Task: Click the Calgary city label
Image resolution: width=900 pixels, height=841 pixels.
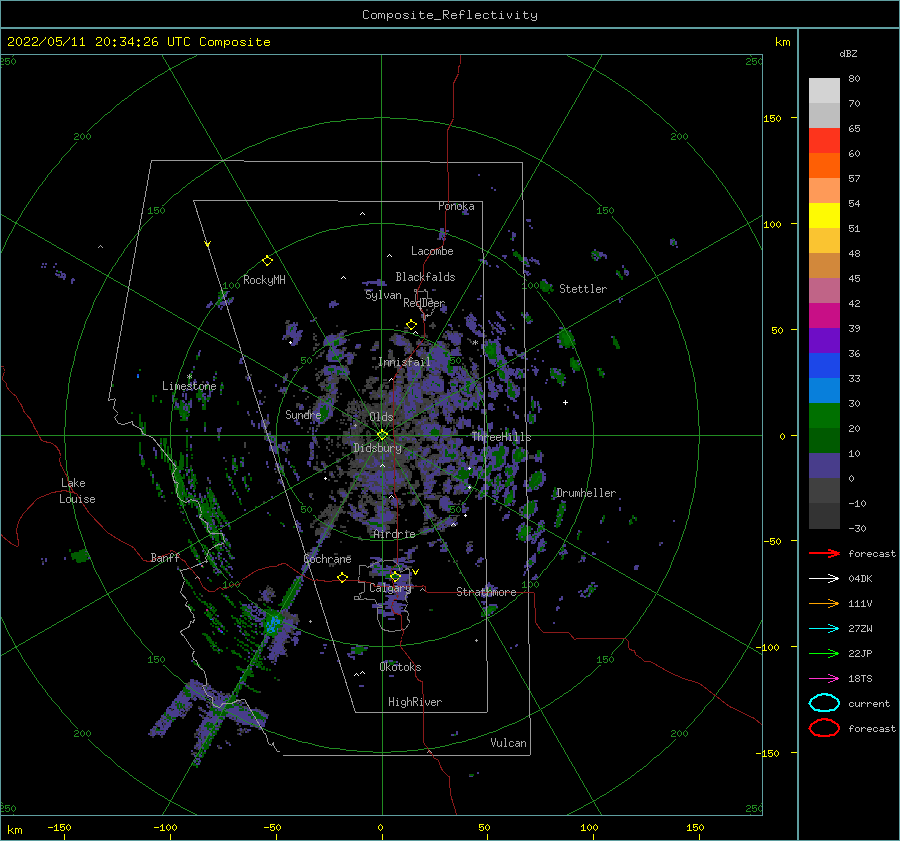Action: [x=390, y=588]
